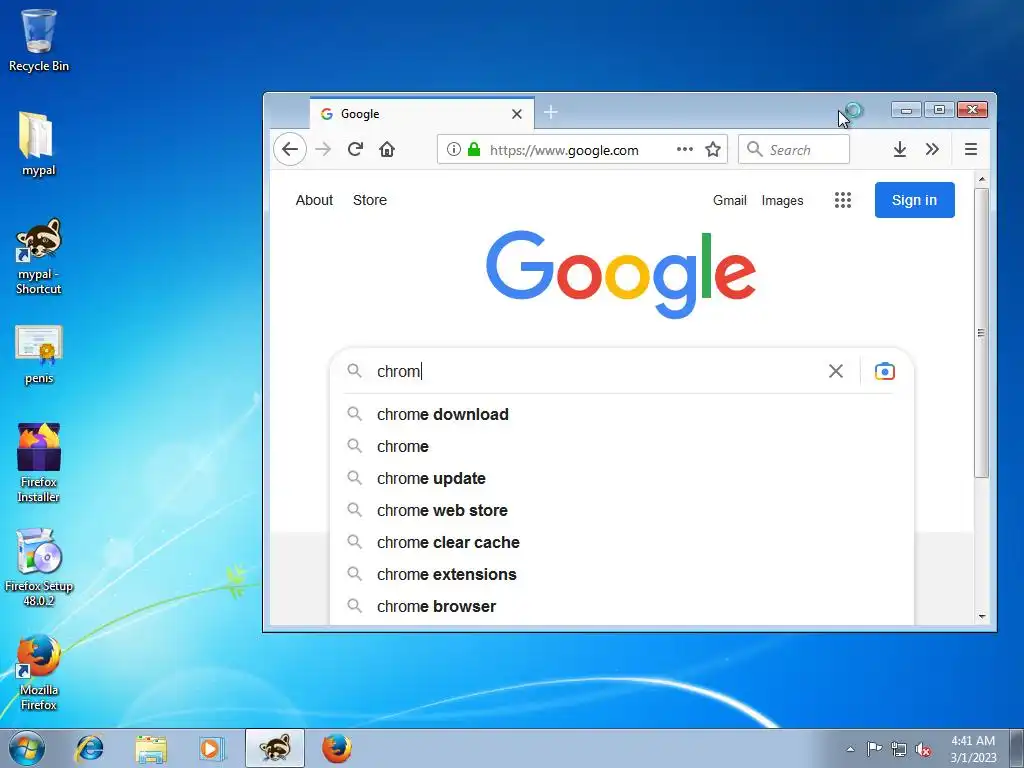Select the certificate file desktop icon
This screenshot has height=768, width=1024.
pos(39,355)
